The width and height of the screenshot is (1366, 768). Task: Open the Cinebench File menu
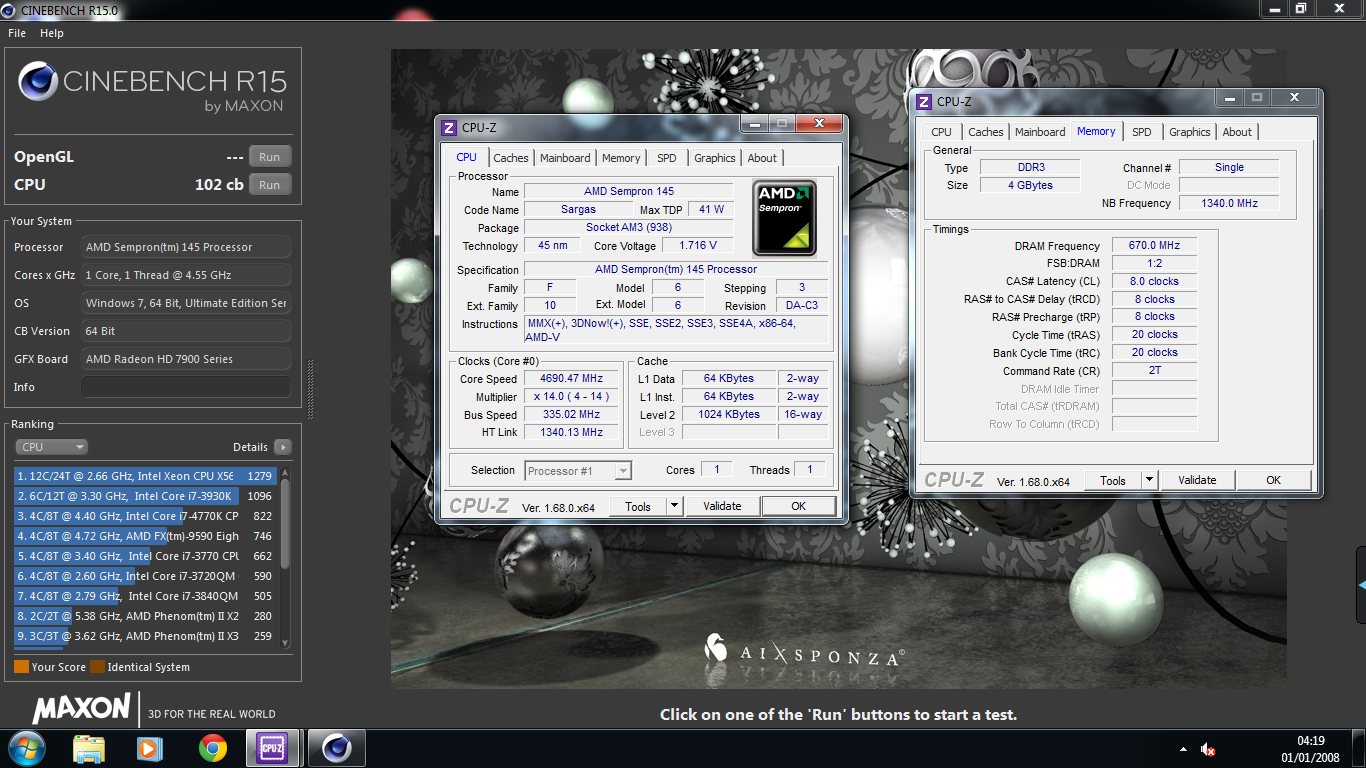pyautogui.click(x=17, y=33)
